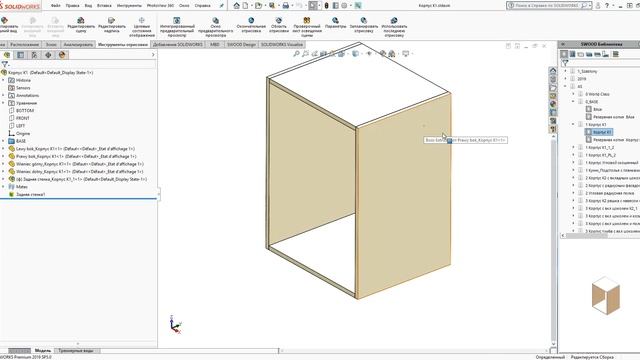Viewport: 640px width, 360px height.
Task: Switch to the Анализировать tab
Action: (78, 44)
